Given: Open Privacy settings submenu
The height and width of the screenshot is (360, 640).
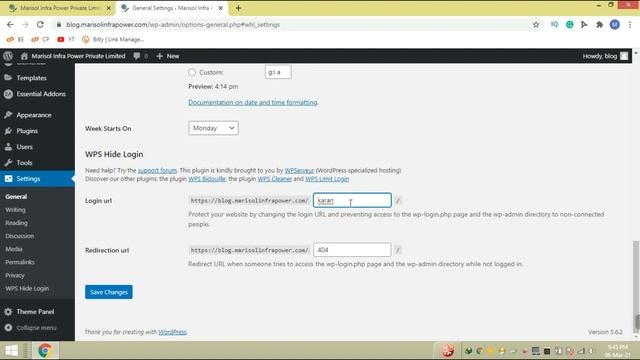Looking at the screenshot, I should [15, 275].
